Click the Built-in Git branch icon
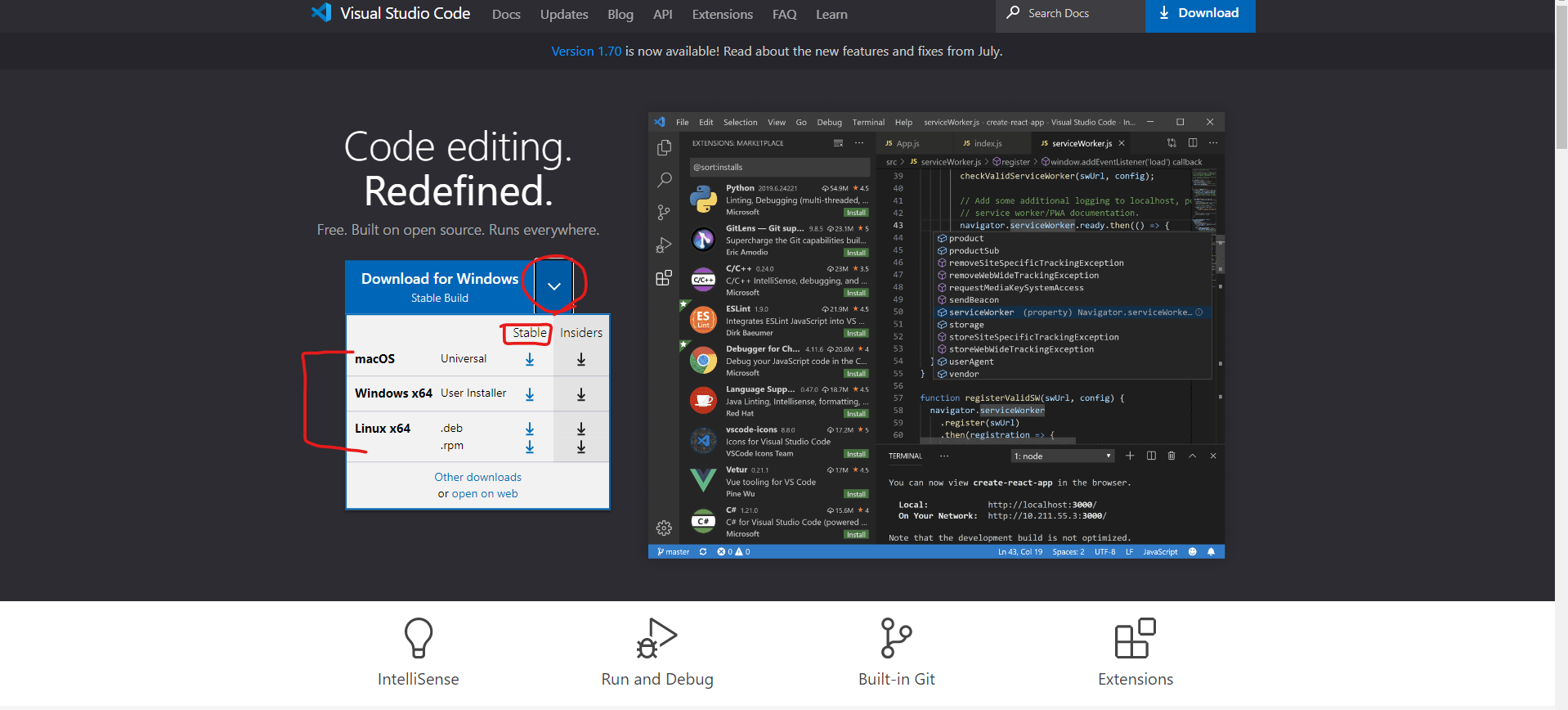 [x=897, y=638]
